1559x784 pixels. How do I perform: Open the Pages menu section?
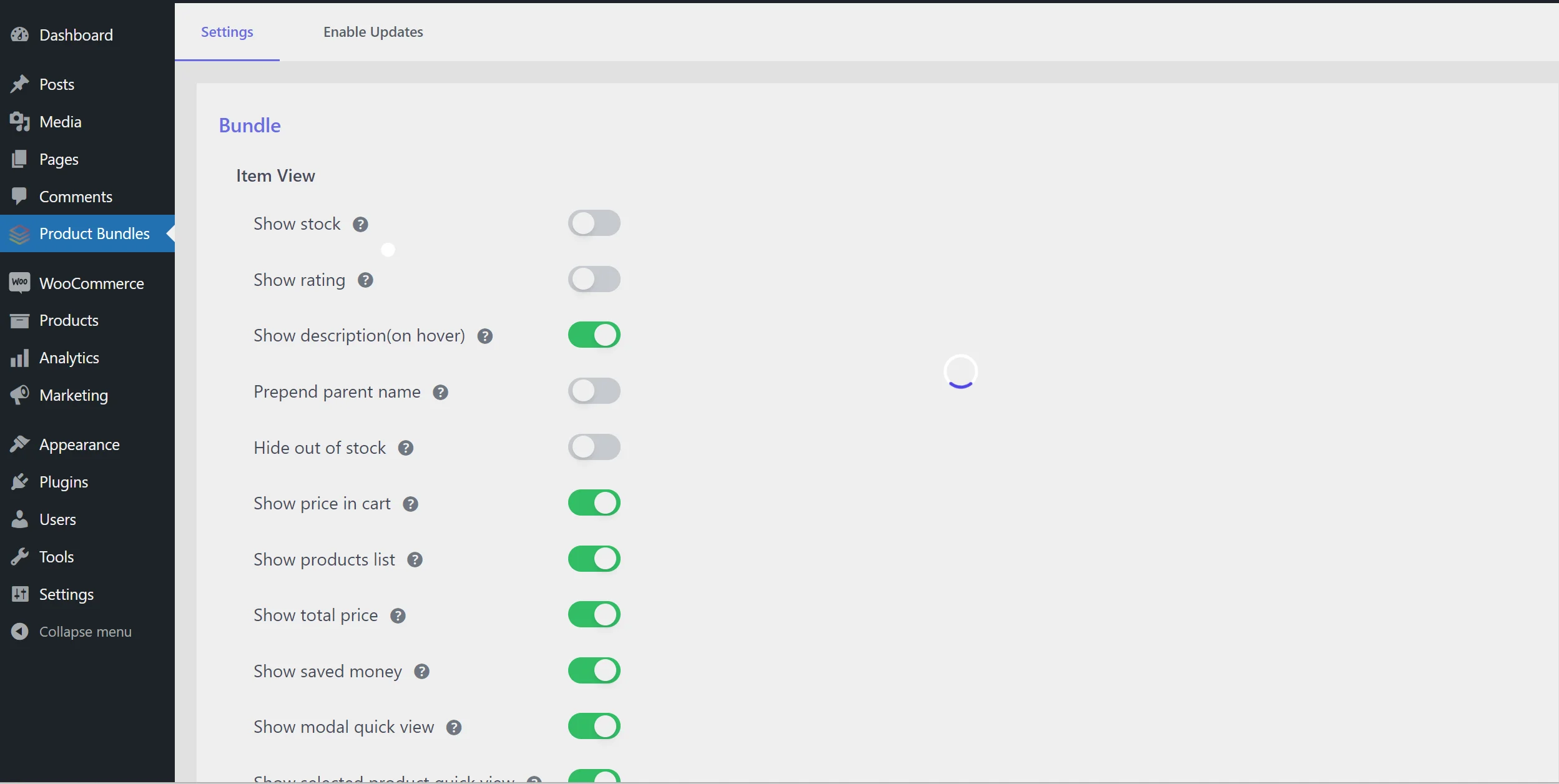tap(58, 158)
